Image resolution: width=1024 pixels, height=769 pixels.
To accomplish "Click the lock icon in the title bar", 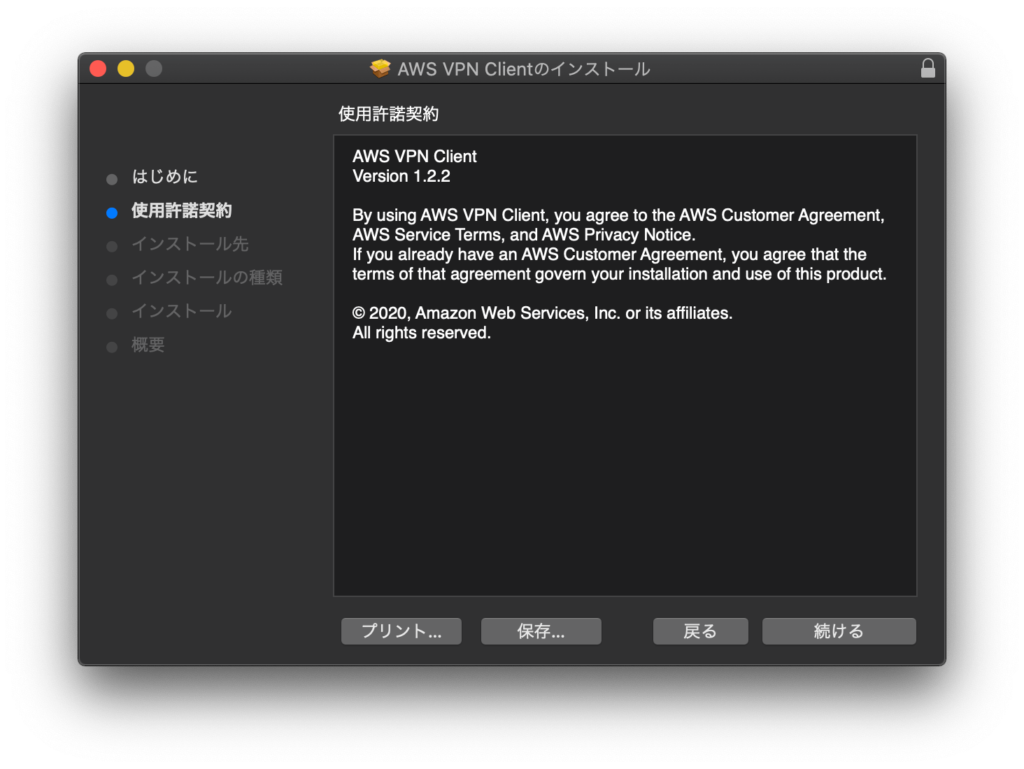I will (x=928, y=69).
